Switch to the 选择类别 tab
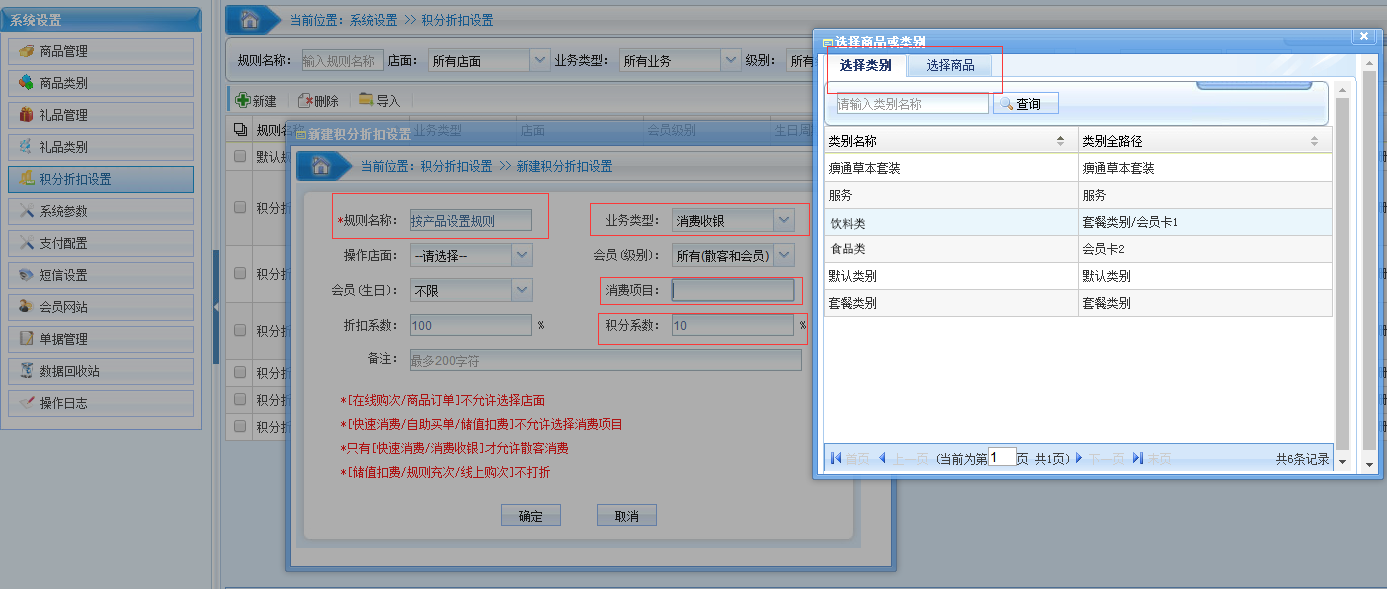Screen dimensions: 1387x589 pyautogui.click(x=866, y=66)
